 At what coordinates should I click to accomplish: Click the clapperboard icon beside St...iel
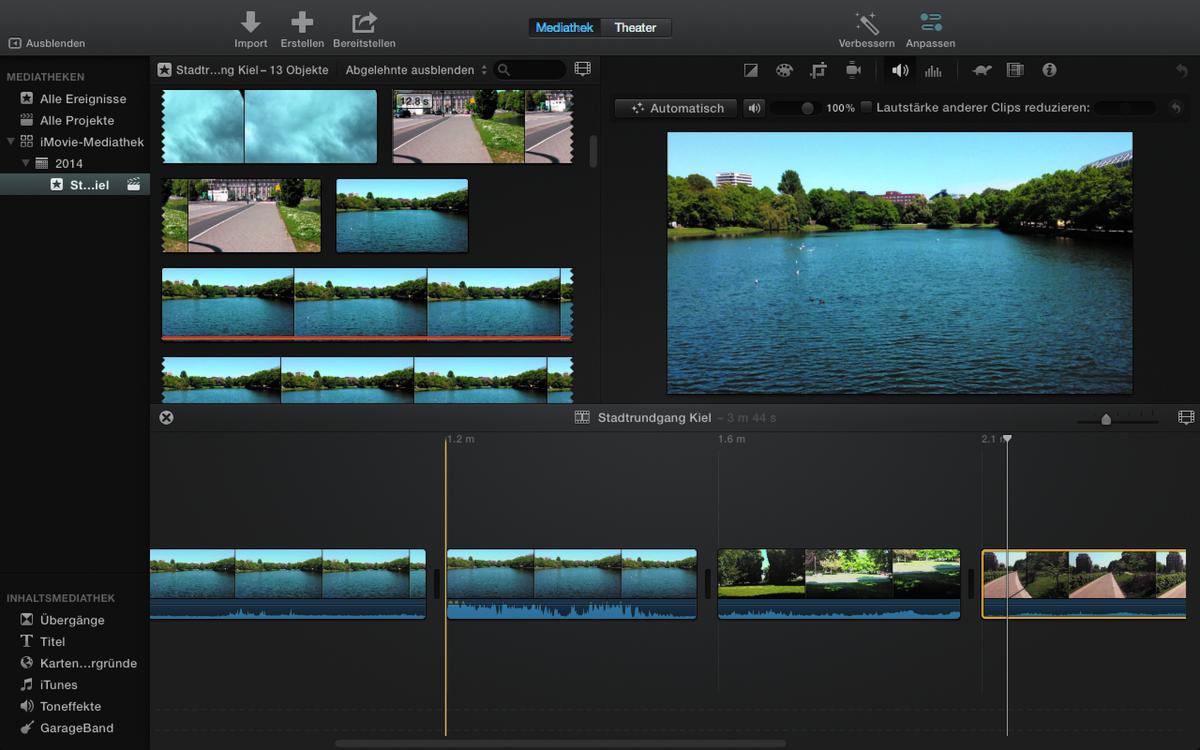[133, 184]
